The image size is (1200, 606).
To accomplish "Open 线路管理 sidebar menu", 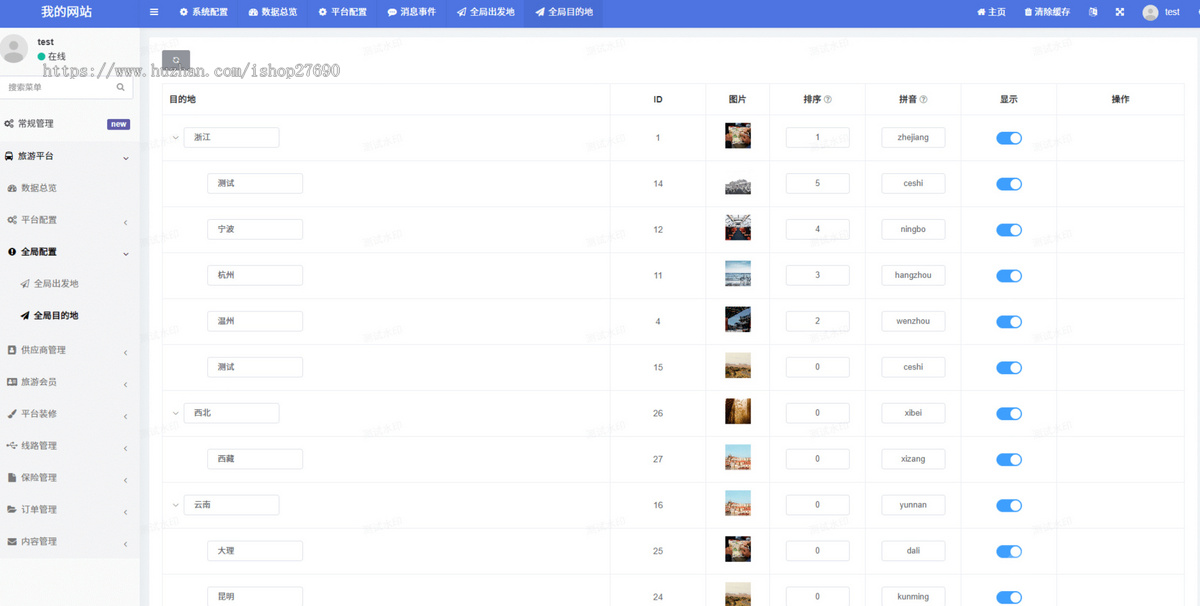I will 69,446.
